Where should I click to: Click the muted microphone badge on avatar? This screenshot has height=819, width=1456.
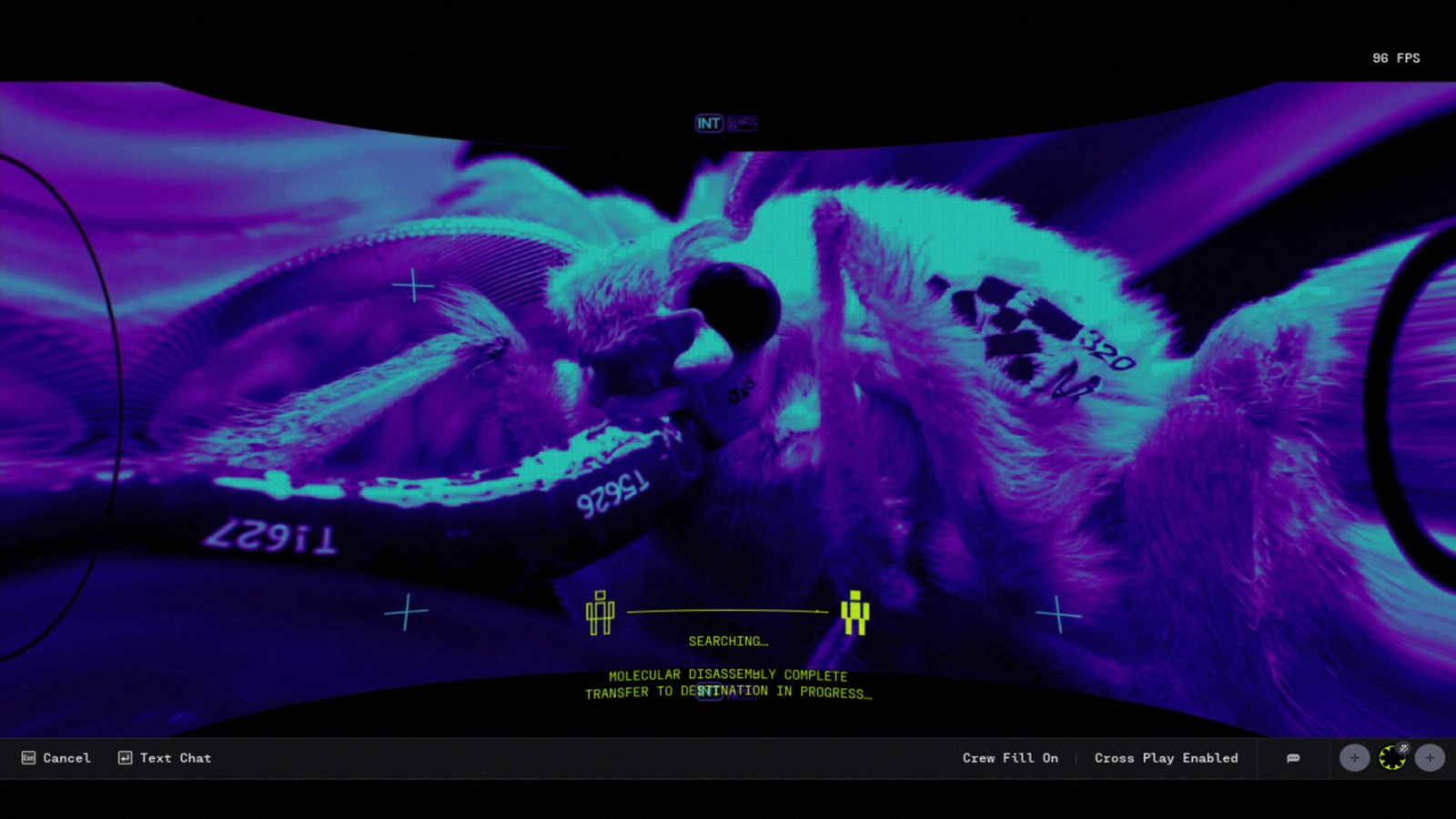1403,748
